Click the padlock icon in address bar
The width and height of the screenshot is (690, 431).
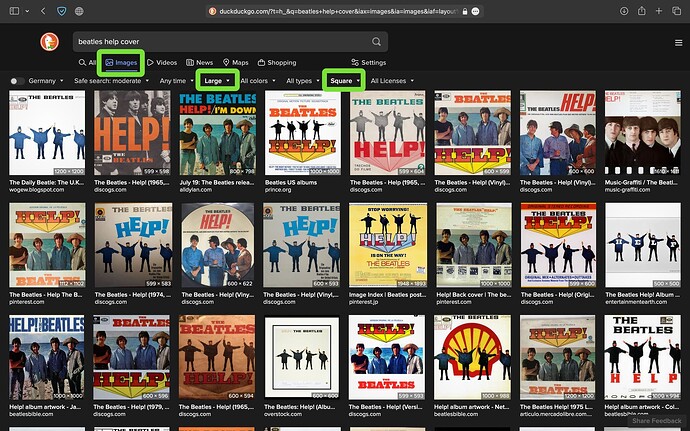click(x=465, y=11)
